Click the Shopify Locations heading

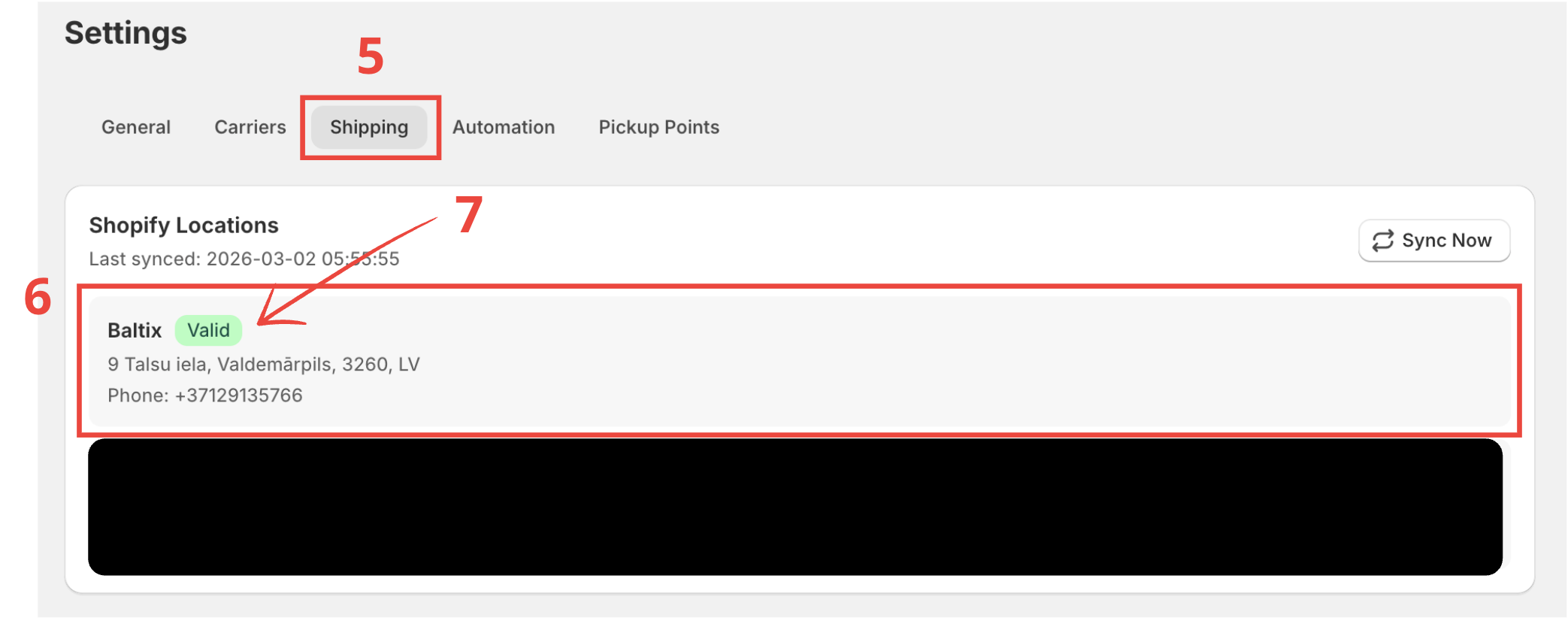pyautogui.click(x=183, y=226)
